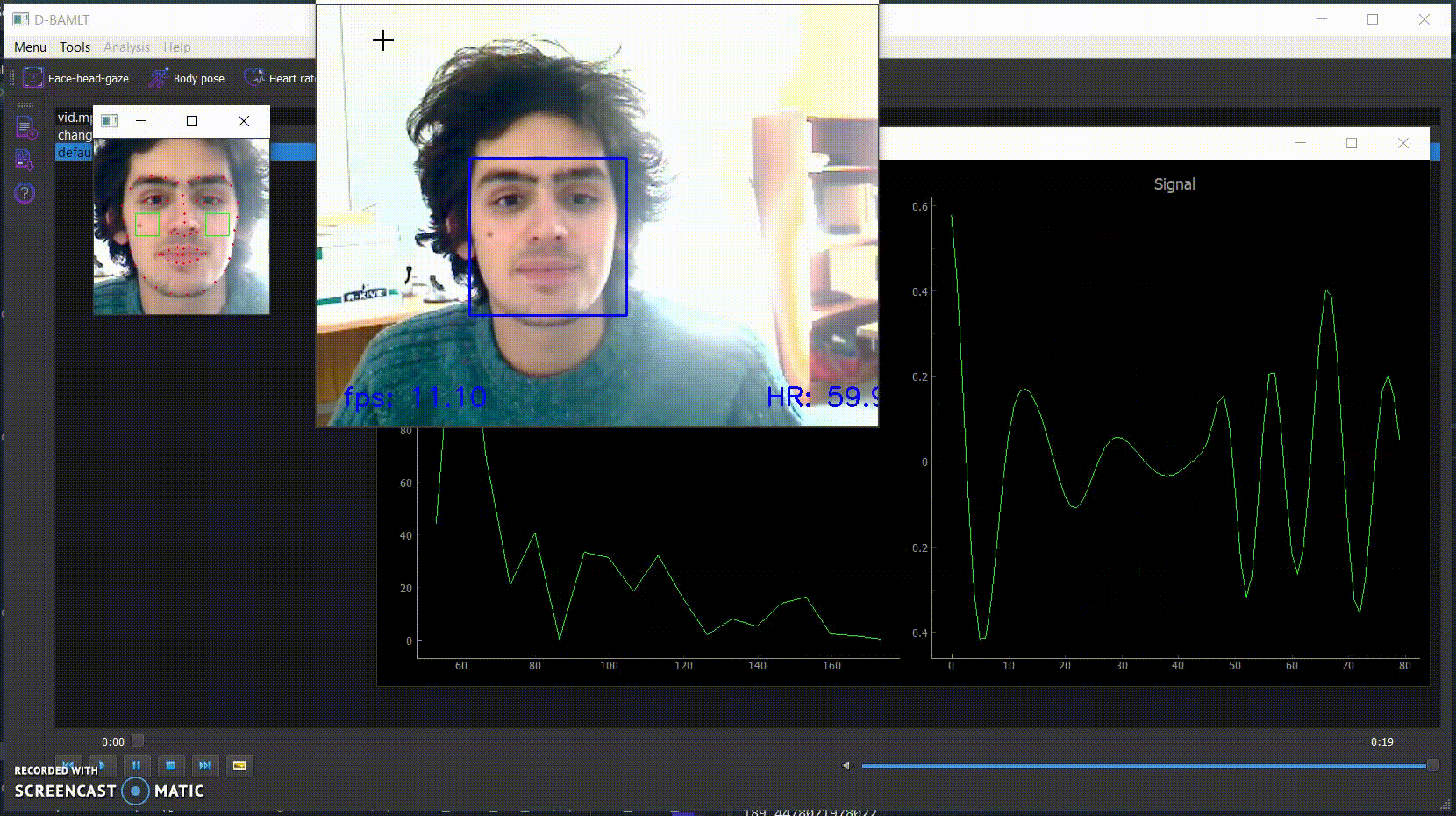Open the Menu menu
Screen dimensions: 1456x816
pyautogui.click(x=31, y=47)
